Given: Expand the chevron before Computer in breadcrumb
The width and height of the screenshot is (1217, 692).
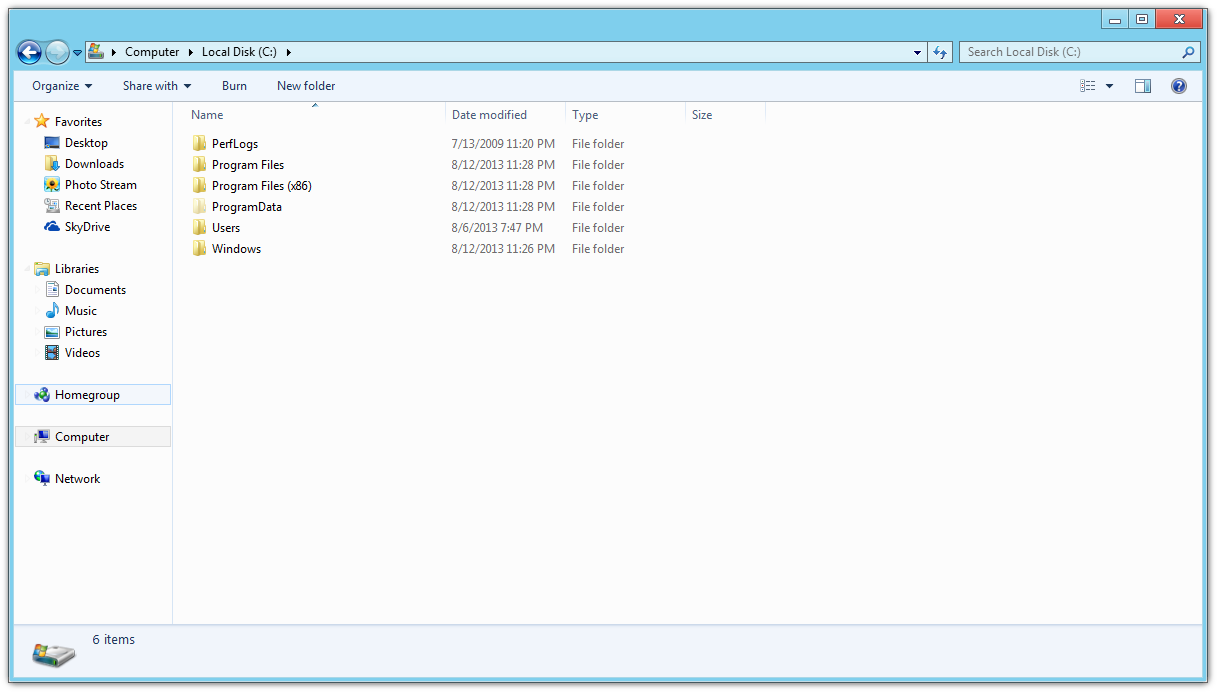Looking at the screenshot, I should pos(114,52).
